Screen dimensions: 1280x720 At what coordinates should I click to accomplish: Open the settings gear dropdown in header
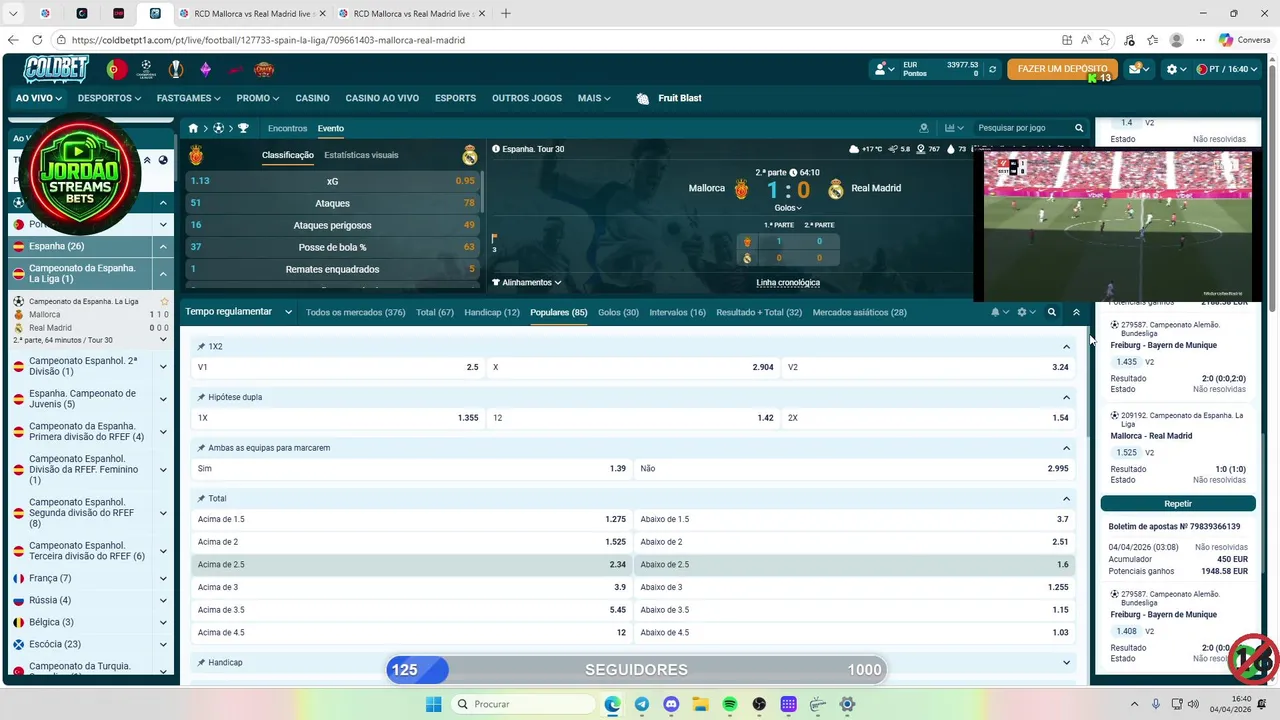pos(1176,70)
